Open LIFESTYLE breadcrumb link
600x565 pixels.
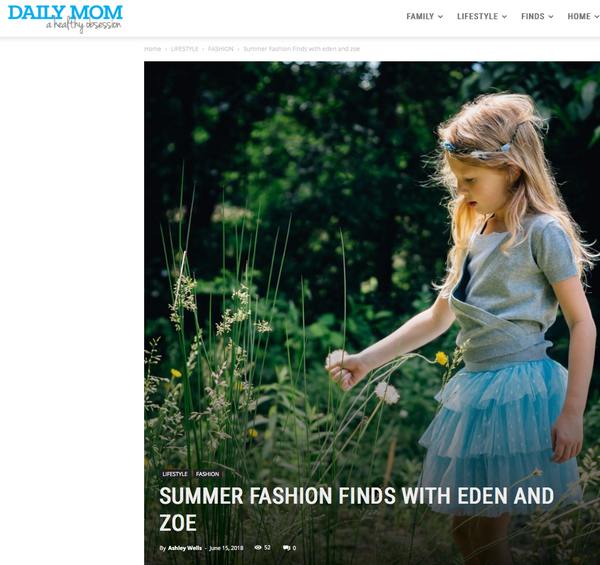(x=184, y=49)
